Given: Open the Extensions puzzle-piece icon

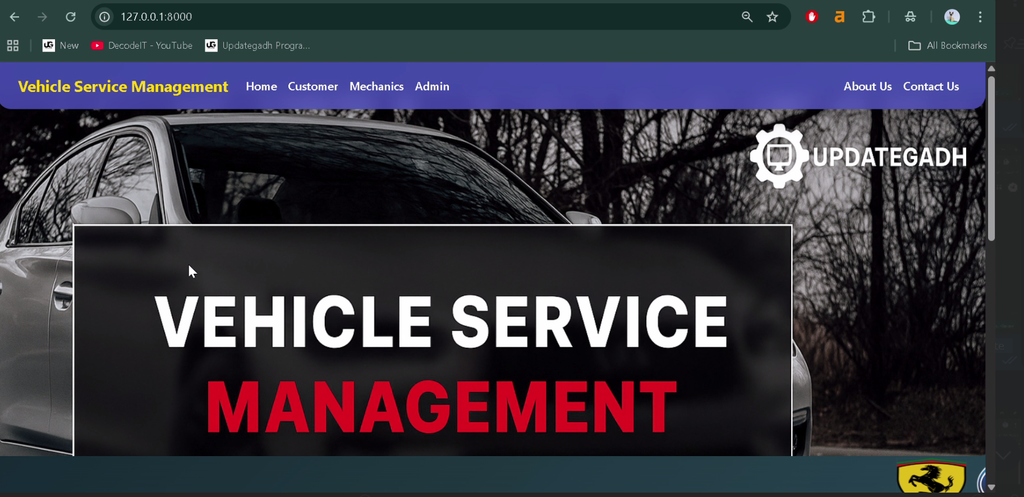Looking at the screenshot, I should 868,17.
